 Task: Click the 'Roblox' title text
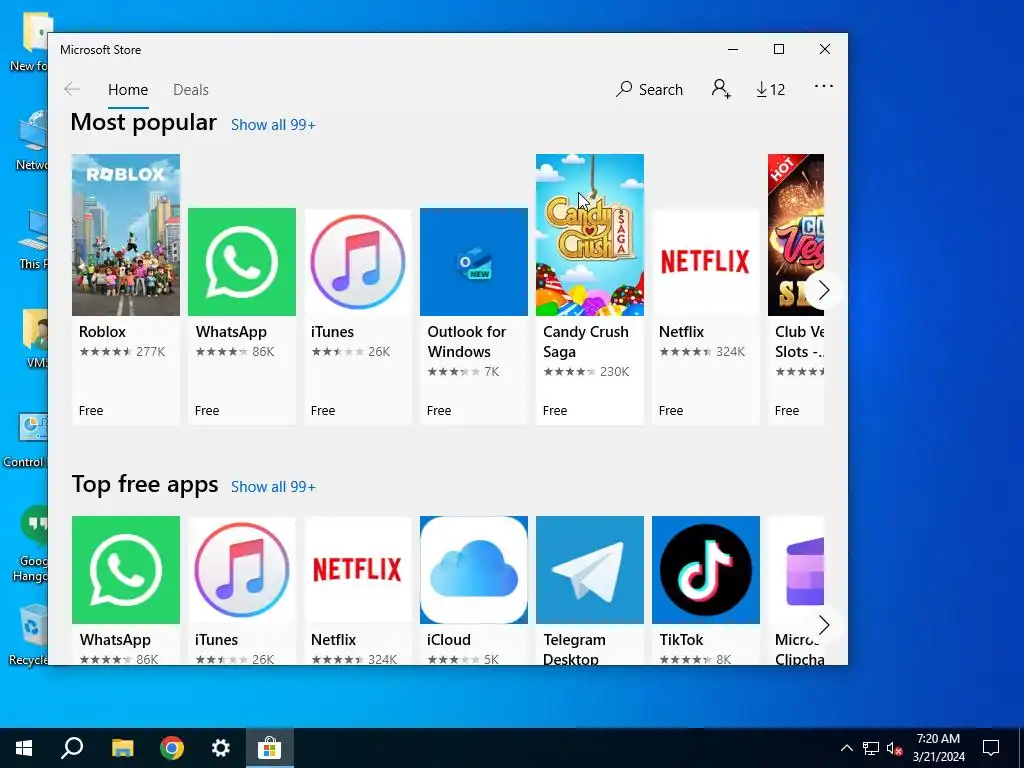tap(103, 332)
